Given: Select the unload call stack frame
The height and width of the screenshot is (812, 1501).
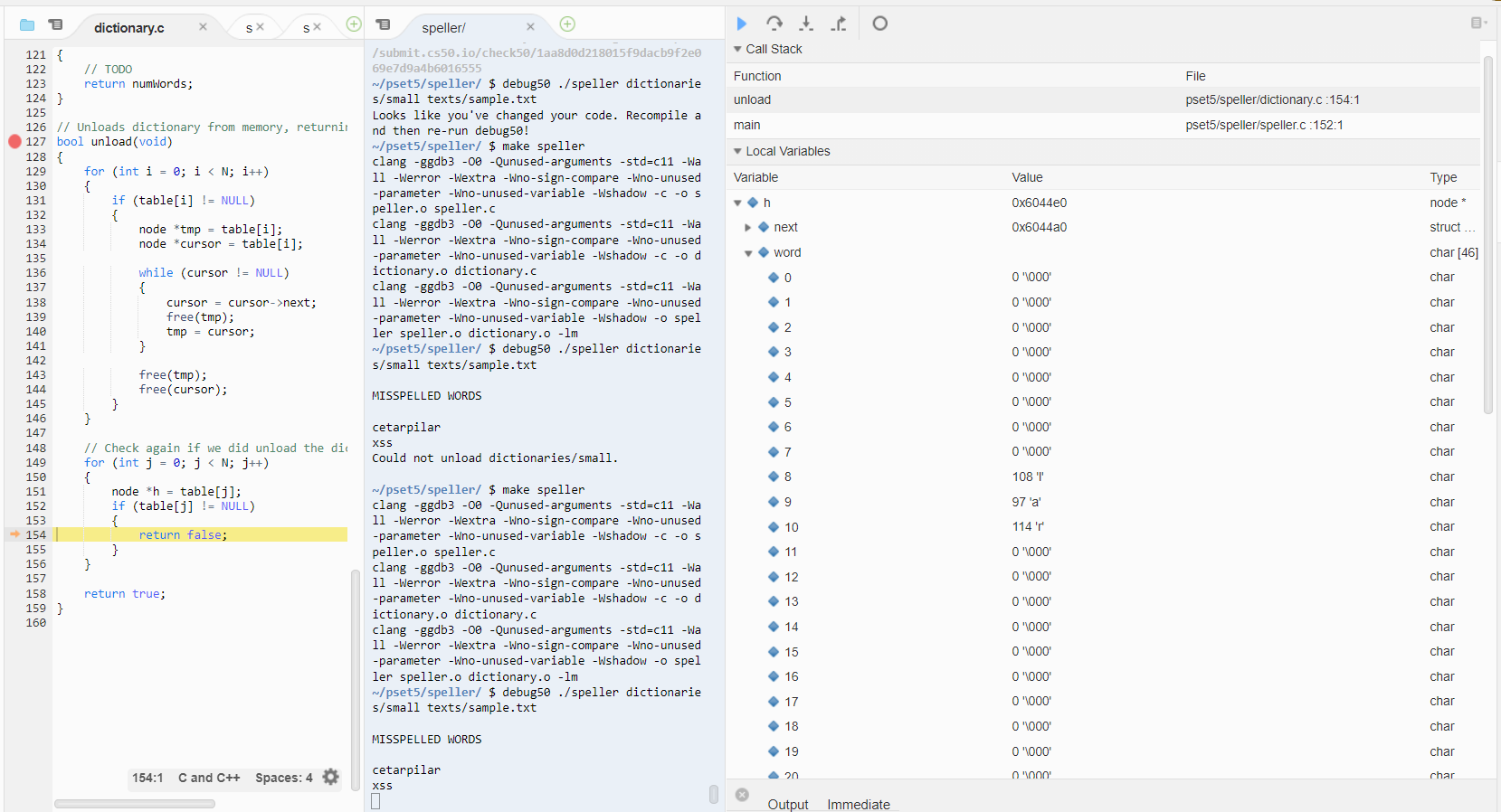Looking at the screenshot, I should coord(1106,99).
